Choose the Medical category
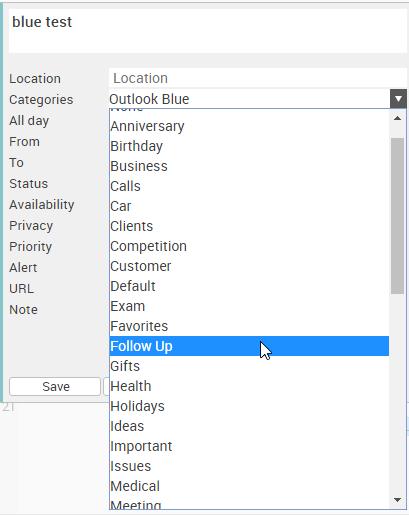409x515 pixels. [x=249, y=486]
